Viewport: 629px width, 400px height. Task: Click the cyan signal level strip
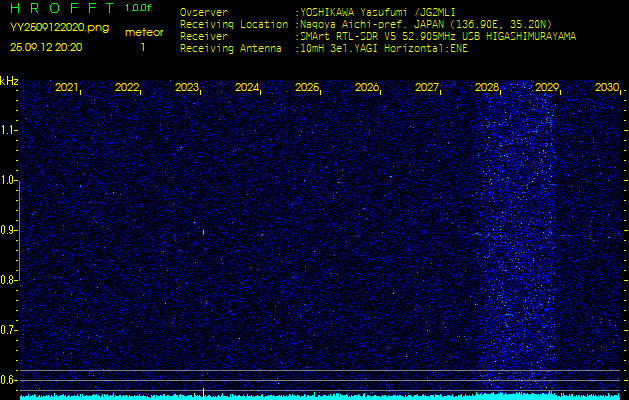321,397
